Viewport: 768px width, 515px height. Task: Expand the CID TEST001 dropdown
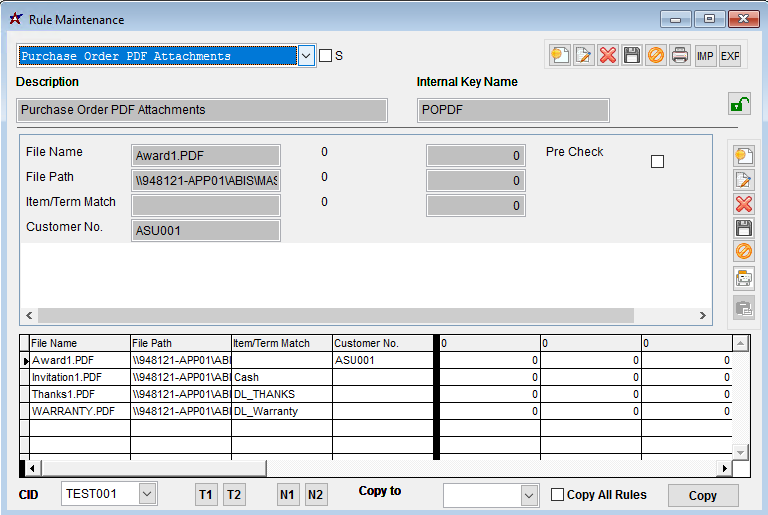(x=147, y=494)
